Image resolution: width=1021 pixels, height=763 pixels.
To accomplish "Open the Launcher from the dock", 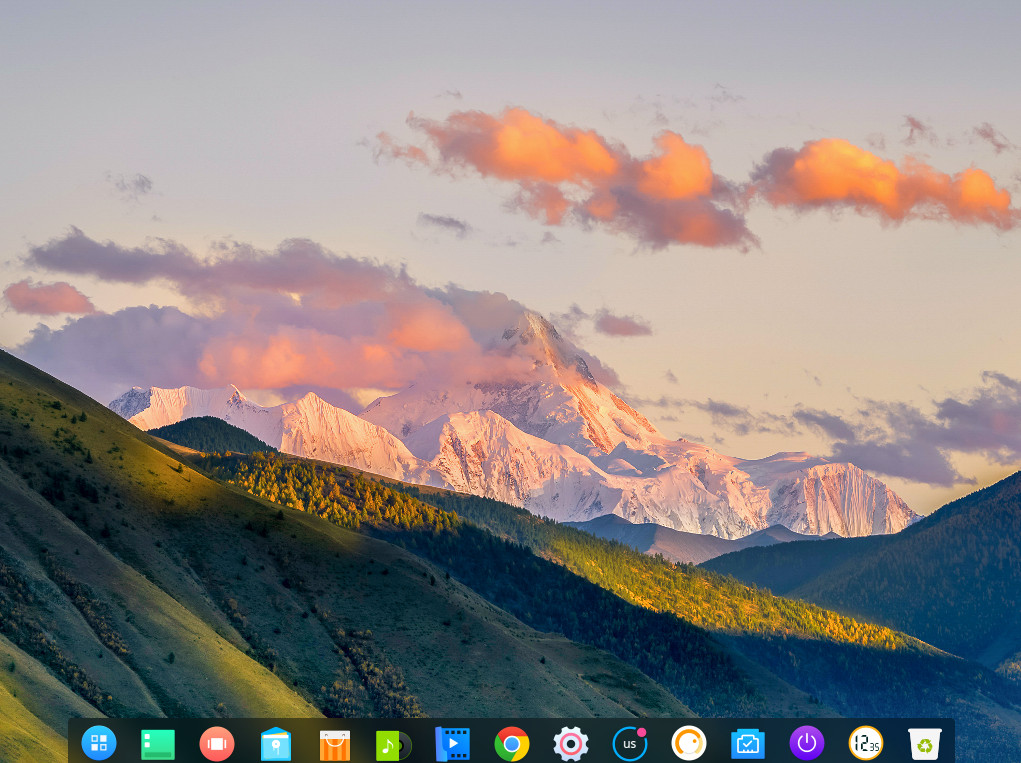I will (x=99, y=743).
